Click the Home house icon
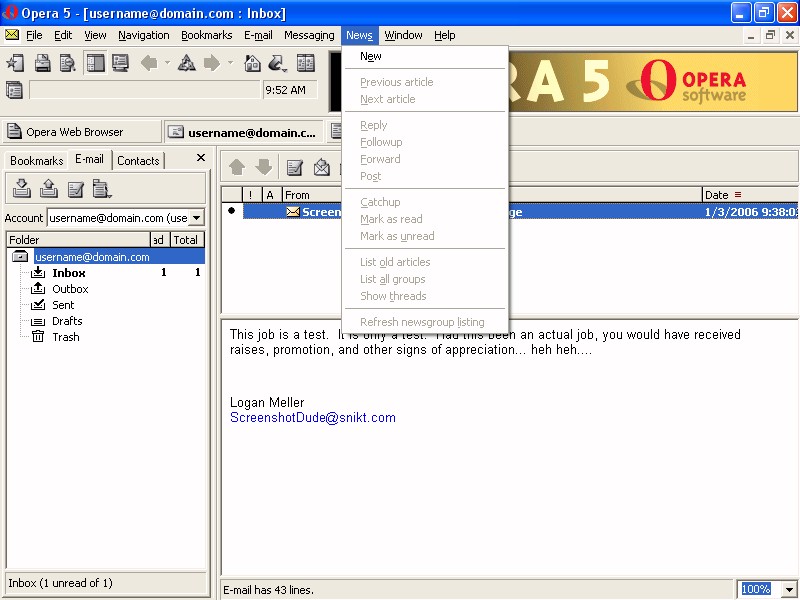This screenshot has width=800, height=600. 253,64
